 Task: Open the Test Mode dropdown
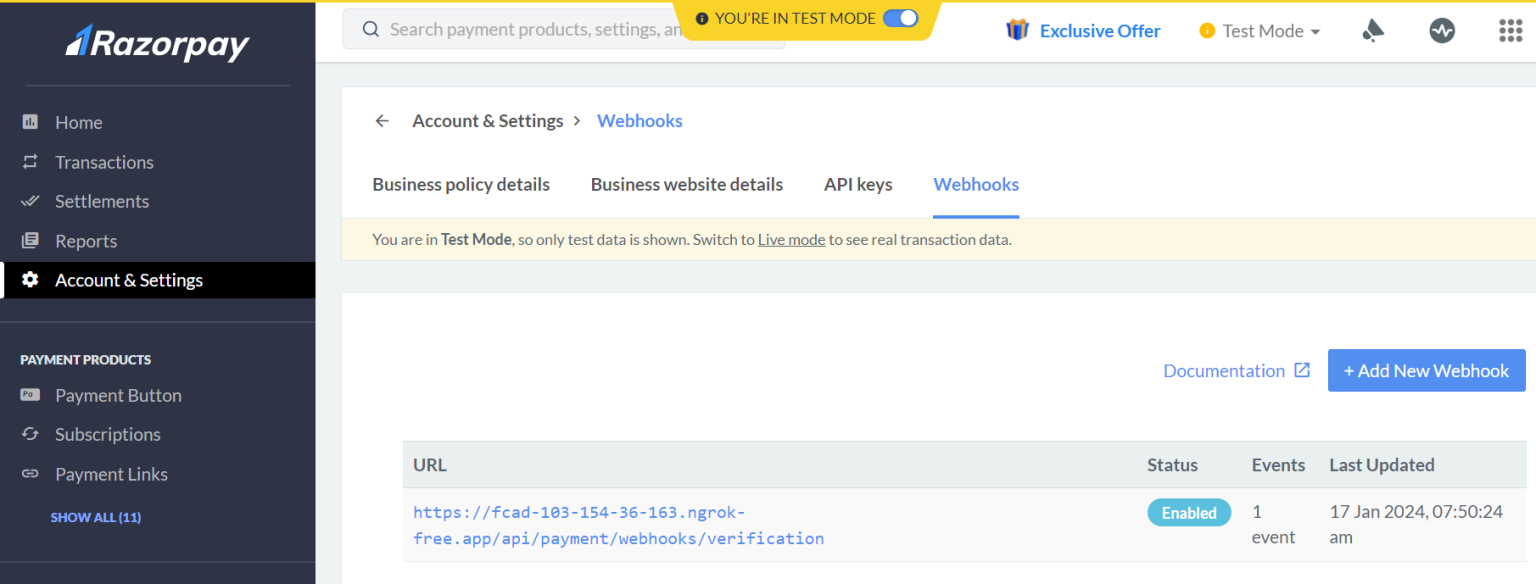[1259, 31]
